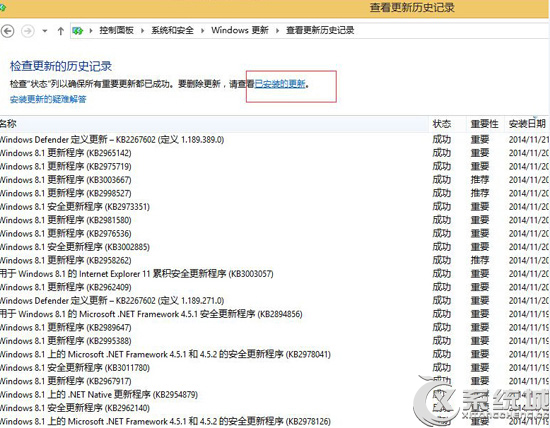Click 重要 importance in KB2995388 row

pos(480,341)
